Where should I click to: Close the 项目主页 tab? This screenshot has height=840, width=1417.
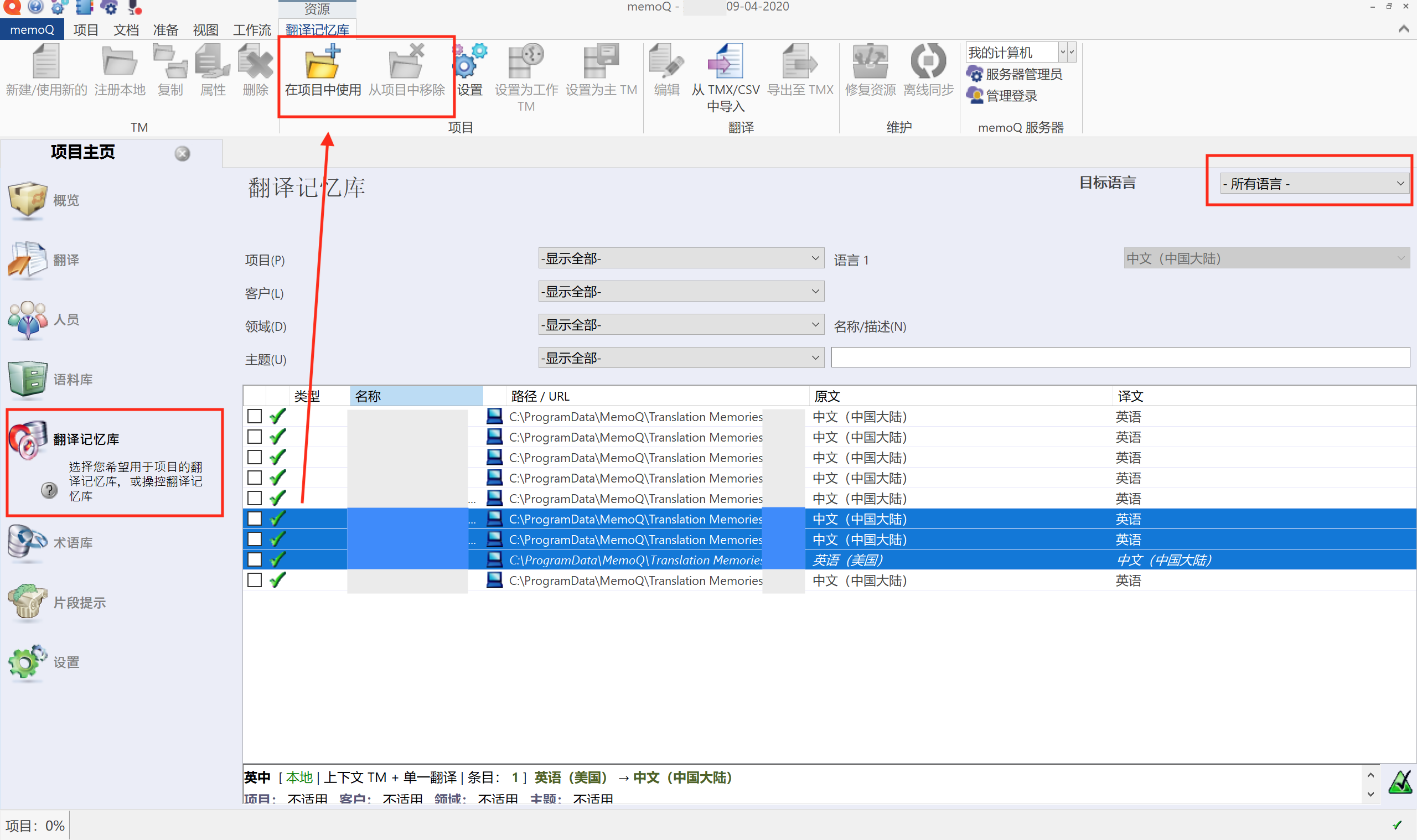182,153
